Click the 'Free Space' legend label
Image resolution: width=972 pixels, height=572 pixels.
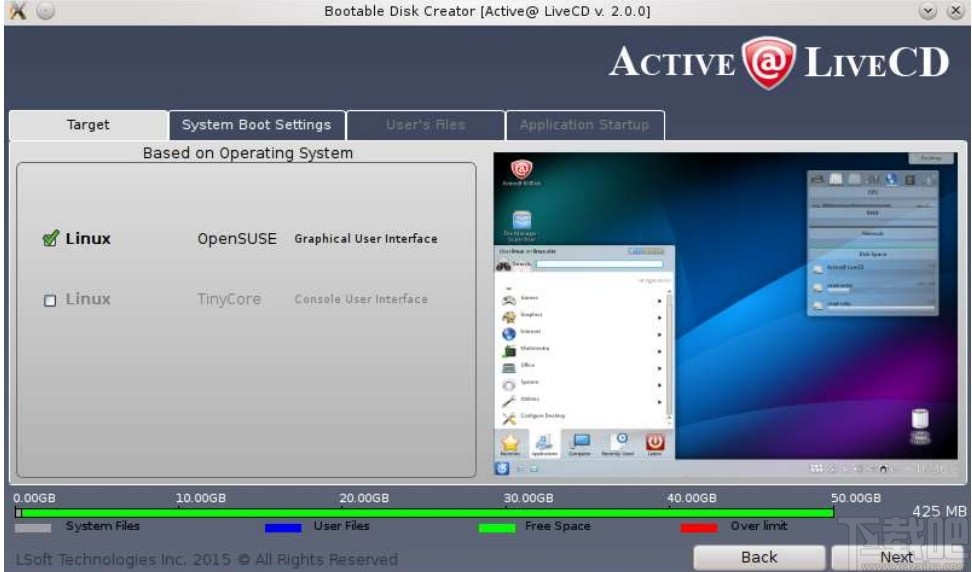coord(557,526)
